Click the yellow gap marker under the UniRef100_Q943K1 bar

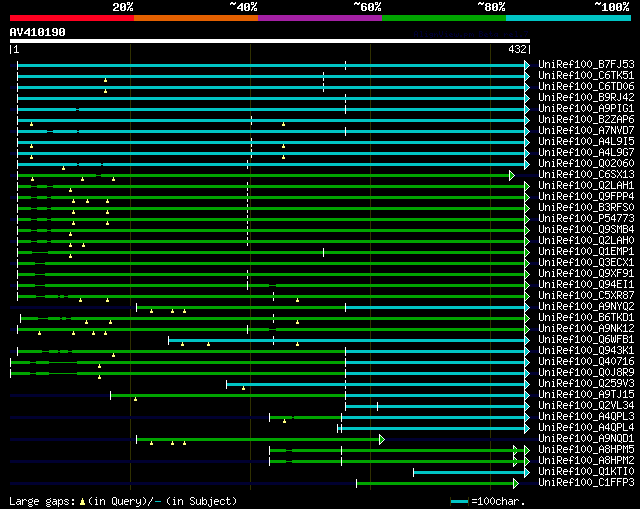pos(113,355)
